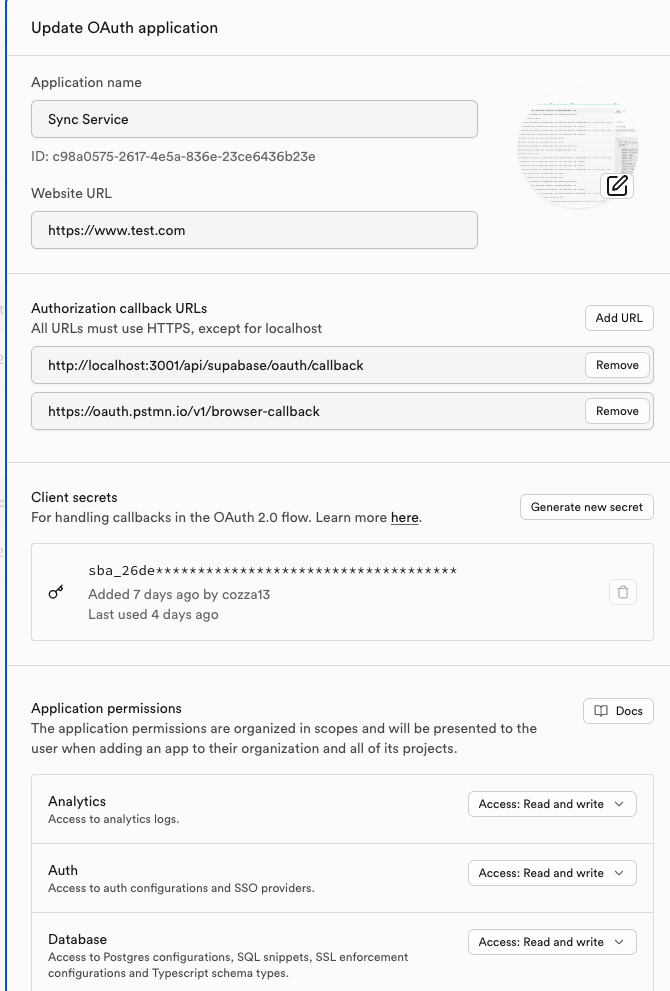Viewport: 670px width, 991px height.
Task: Remove the localhost callback URL
Action: 617,365
